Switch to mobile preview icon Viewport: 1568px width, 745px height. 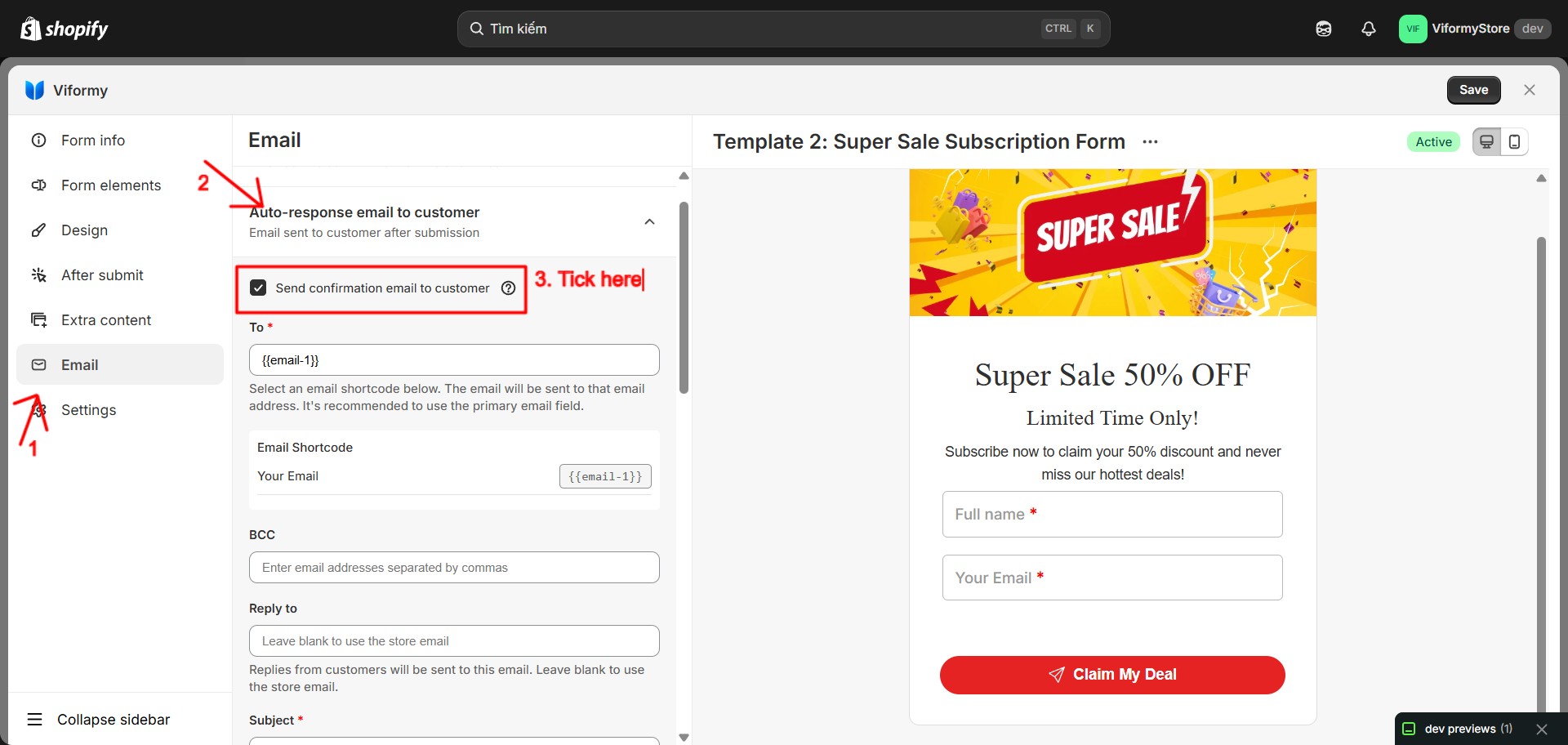point(1514,141)
